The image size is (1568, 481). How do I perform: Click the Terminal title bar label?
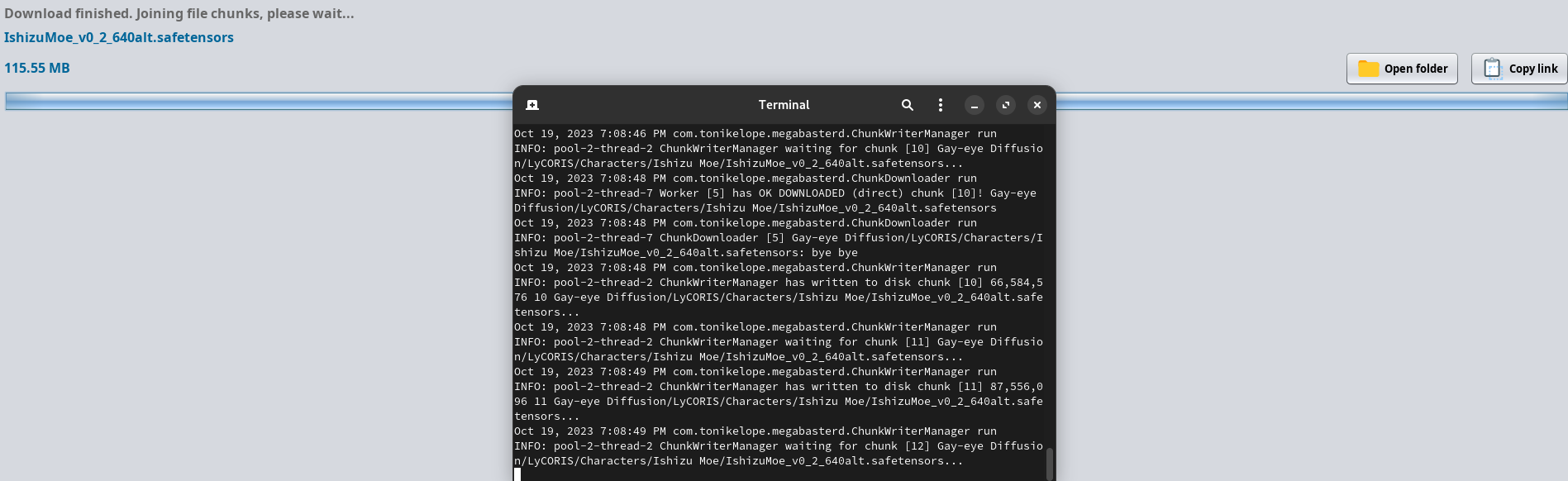783,105
